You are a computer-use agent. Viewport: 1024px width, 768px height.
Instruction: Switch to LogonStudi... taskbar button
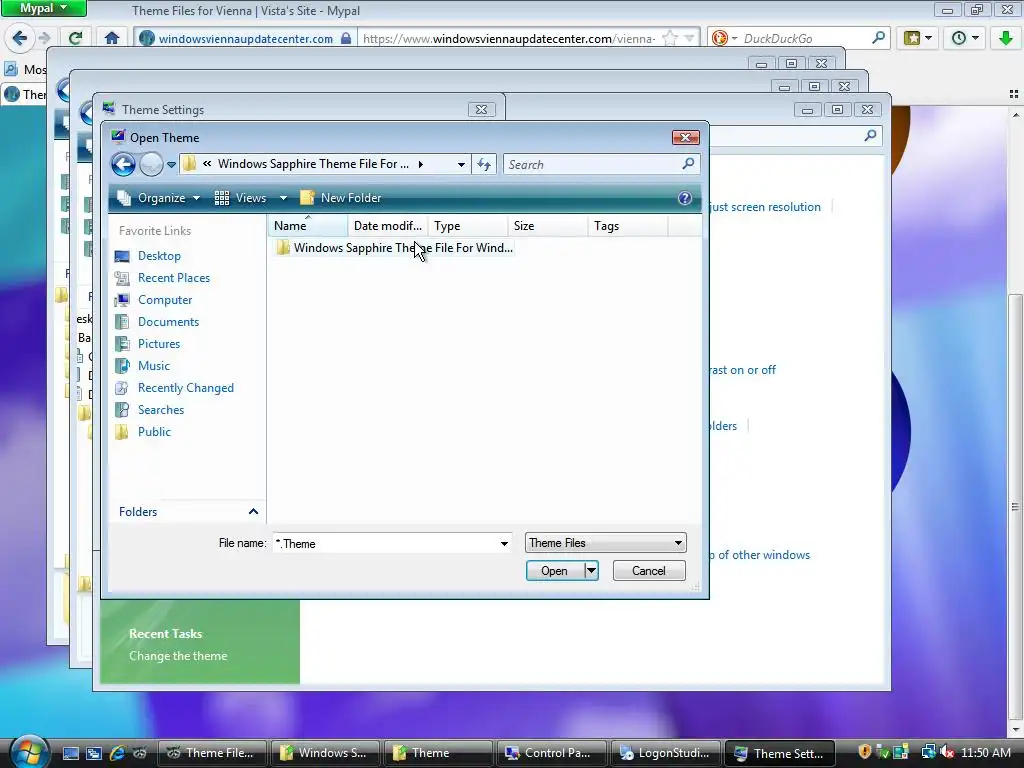click(664, 753)
